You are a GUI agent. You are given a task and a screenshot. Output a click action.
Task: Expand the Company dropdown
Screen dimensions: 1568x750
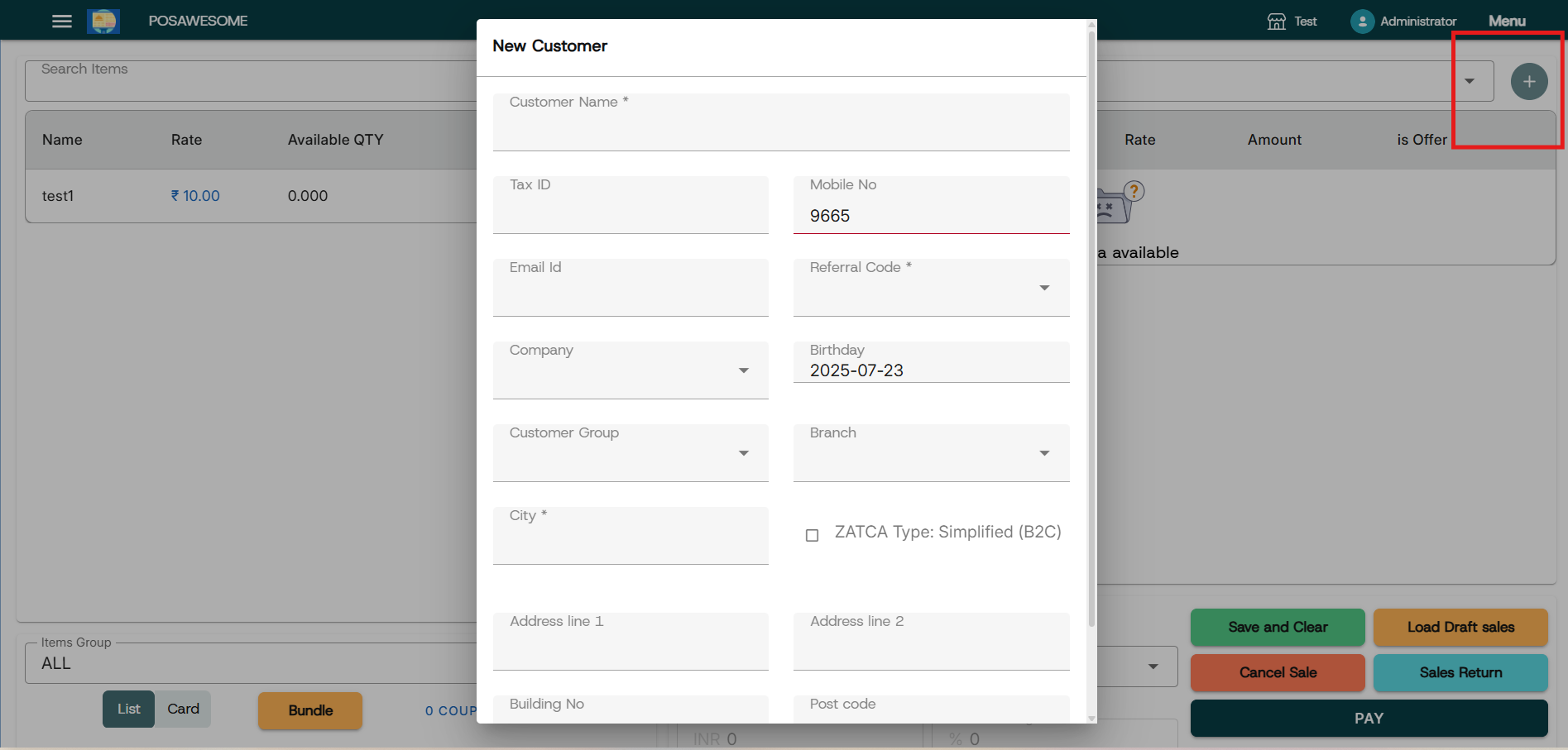tap(744, 370)
